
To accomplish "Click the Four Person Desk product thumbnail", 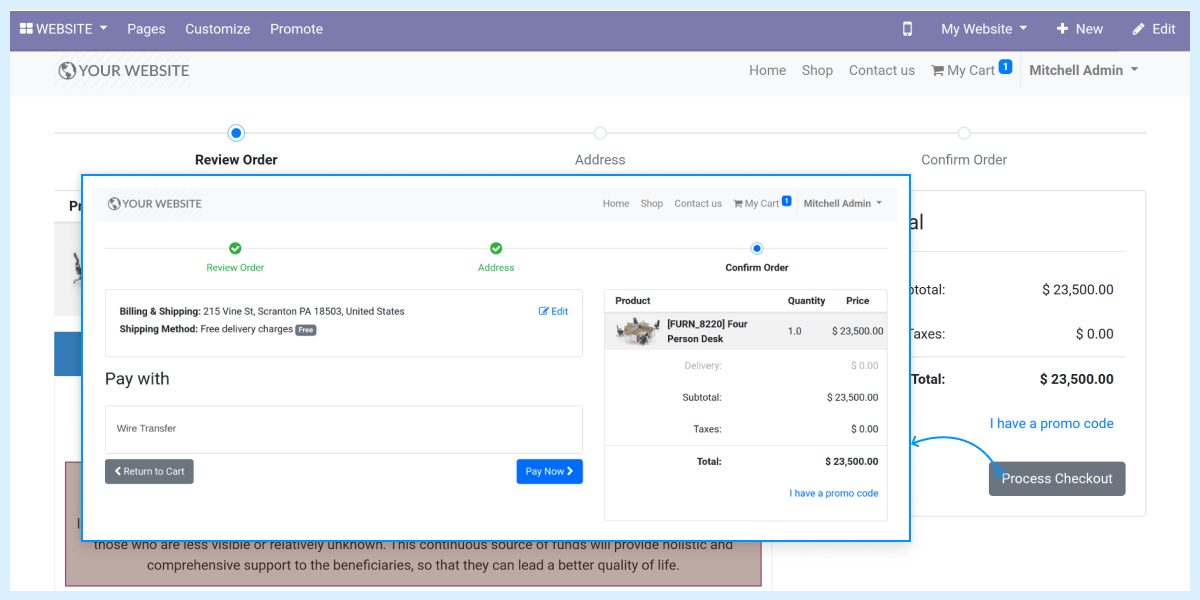I will pyautogui.click(x=636, y=333).
